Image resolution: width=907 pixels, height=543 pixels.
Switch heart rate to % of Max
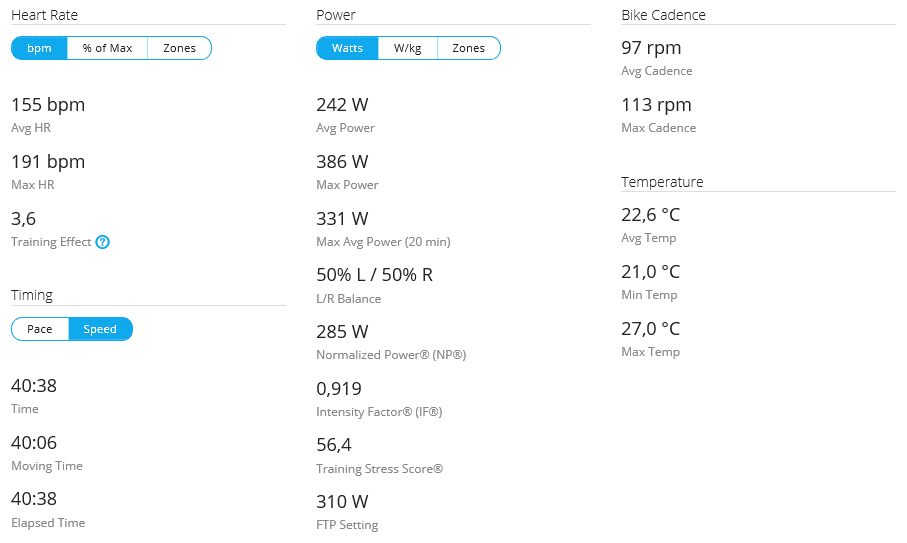(107, 48)
